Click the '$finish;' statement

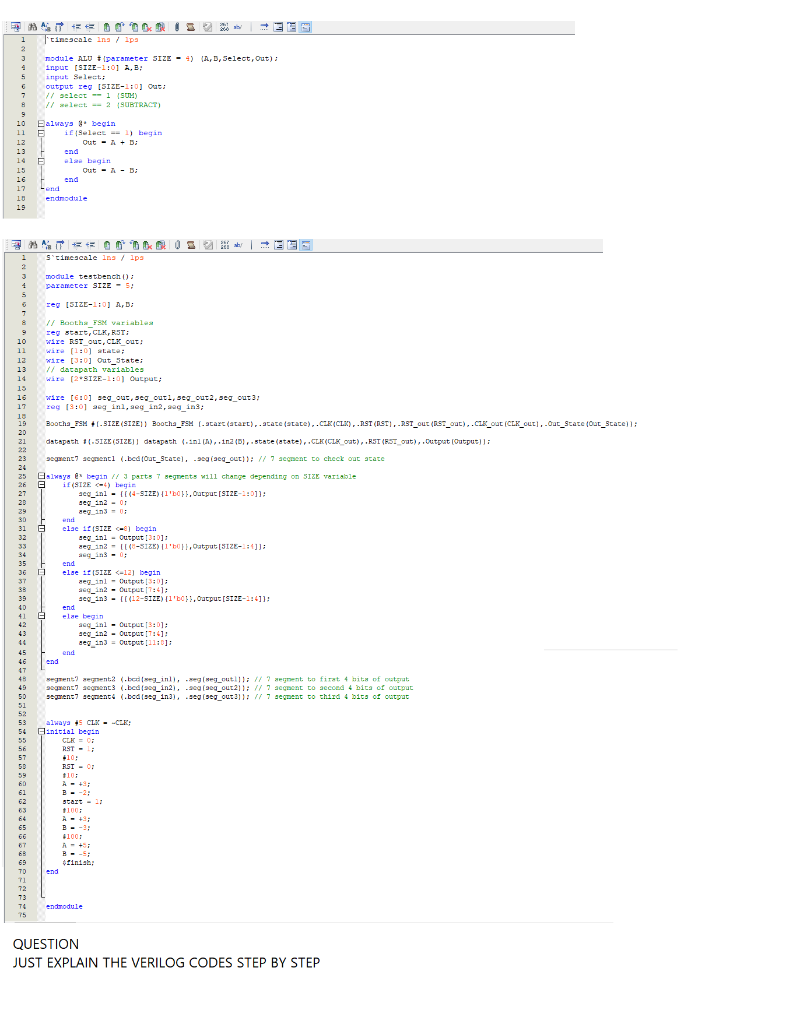(x=78, y=863)
